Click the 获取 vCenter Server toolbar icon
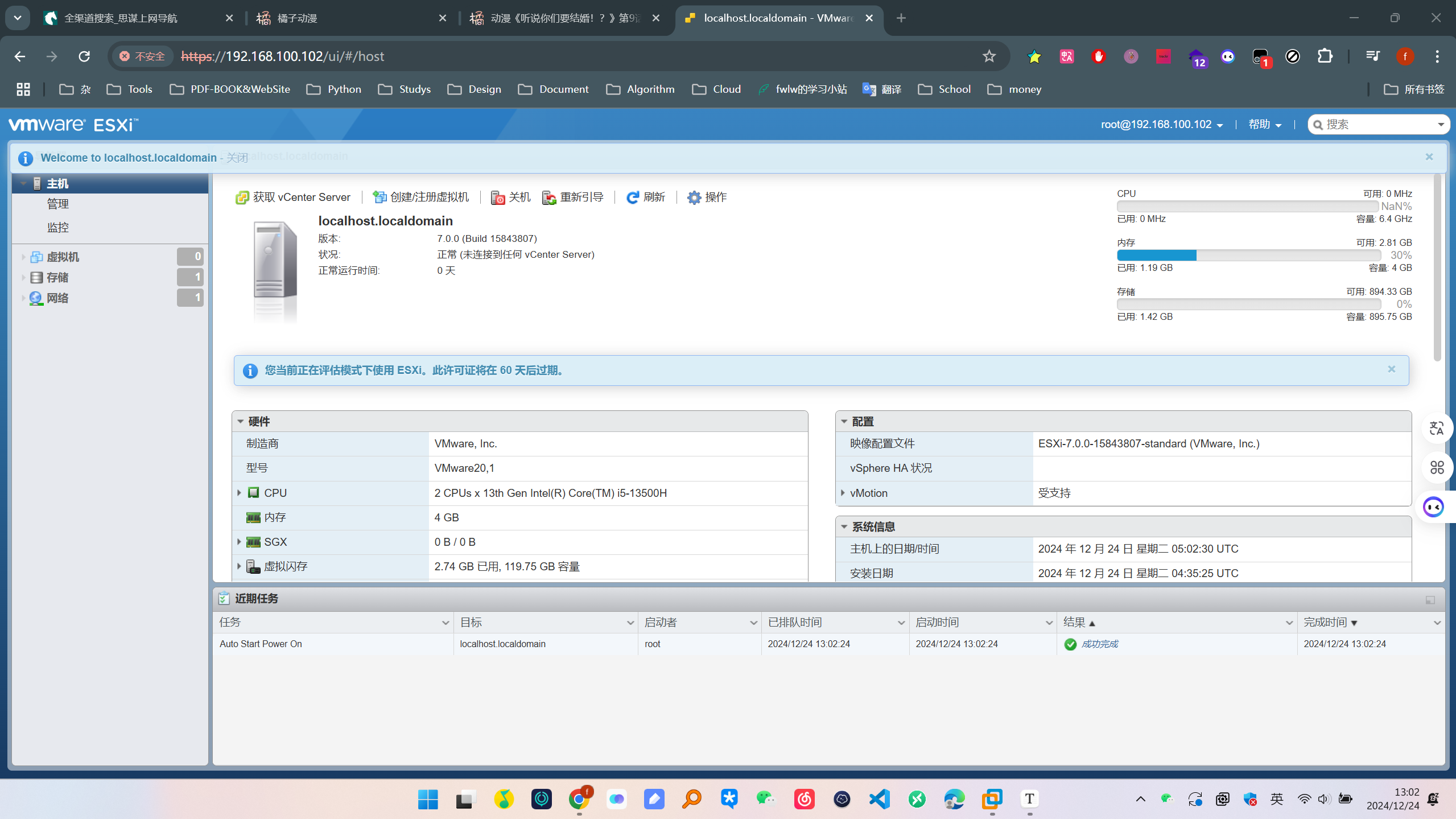The width and height of the screenshot is (1456, 819). [242, 197]
